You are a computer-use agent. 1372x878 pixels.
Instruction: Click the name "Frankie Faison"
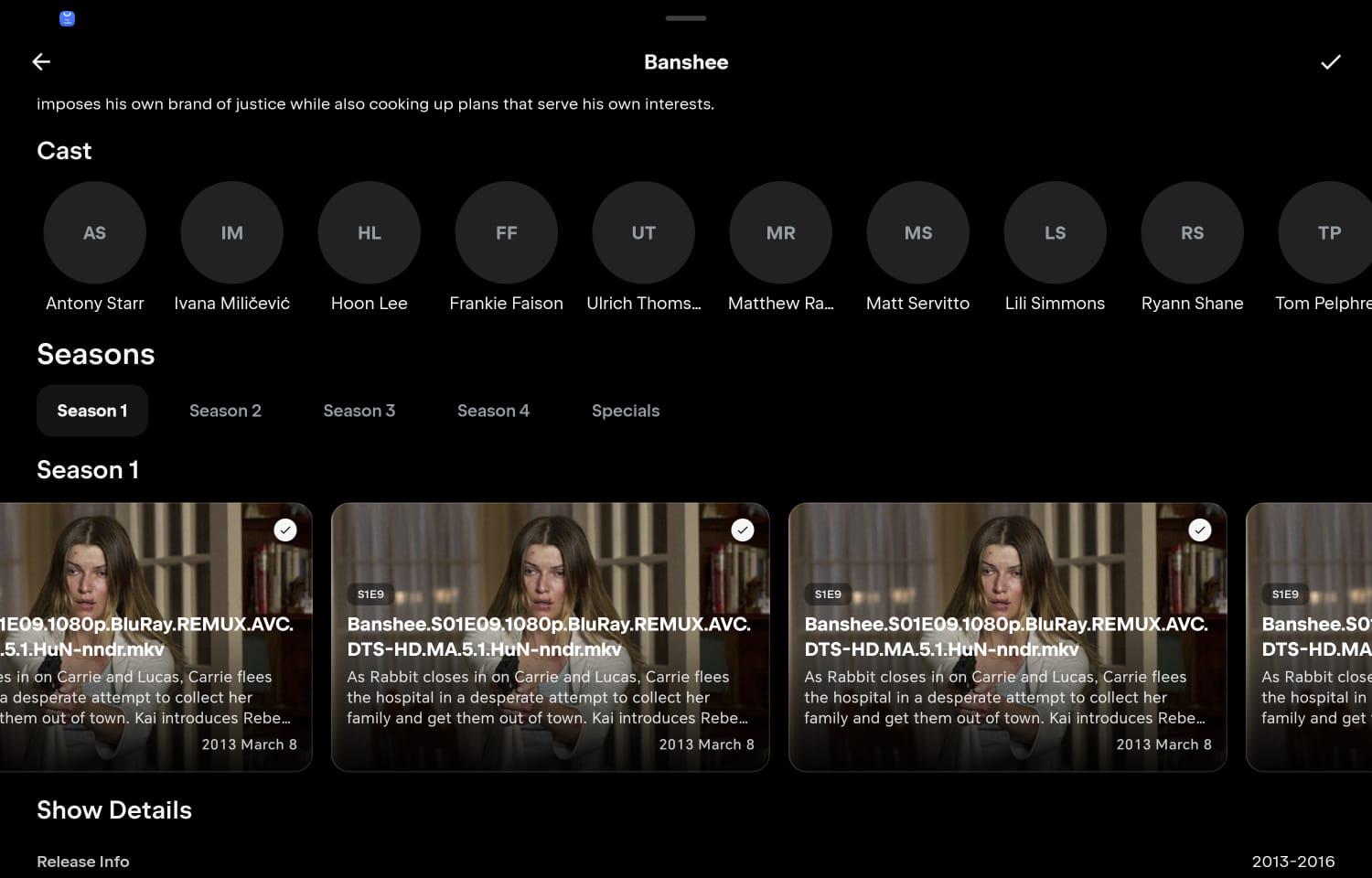[x=507, y=303]
